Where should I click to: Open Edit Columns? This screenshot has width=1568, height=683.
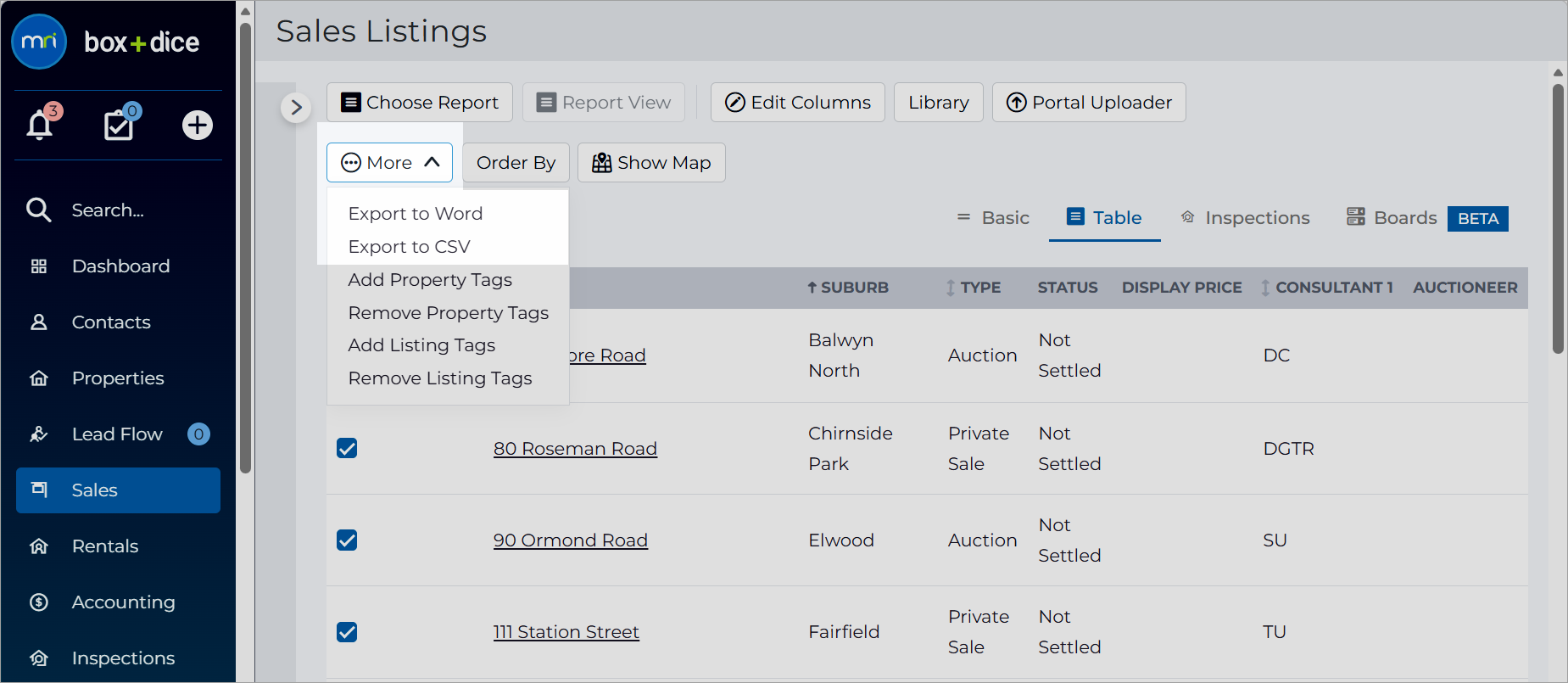[798, 103]
